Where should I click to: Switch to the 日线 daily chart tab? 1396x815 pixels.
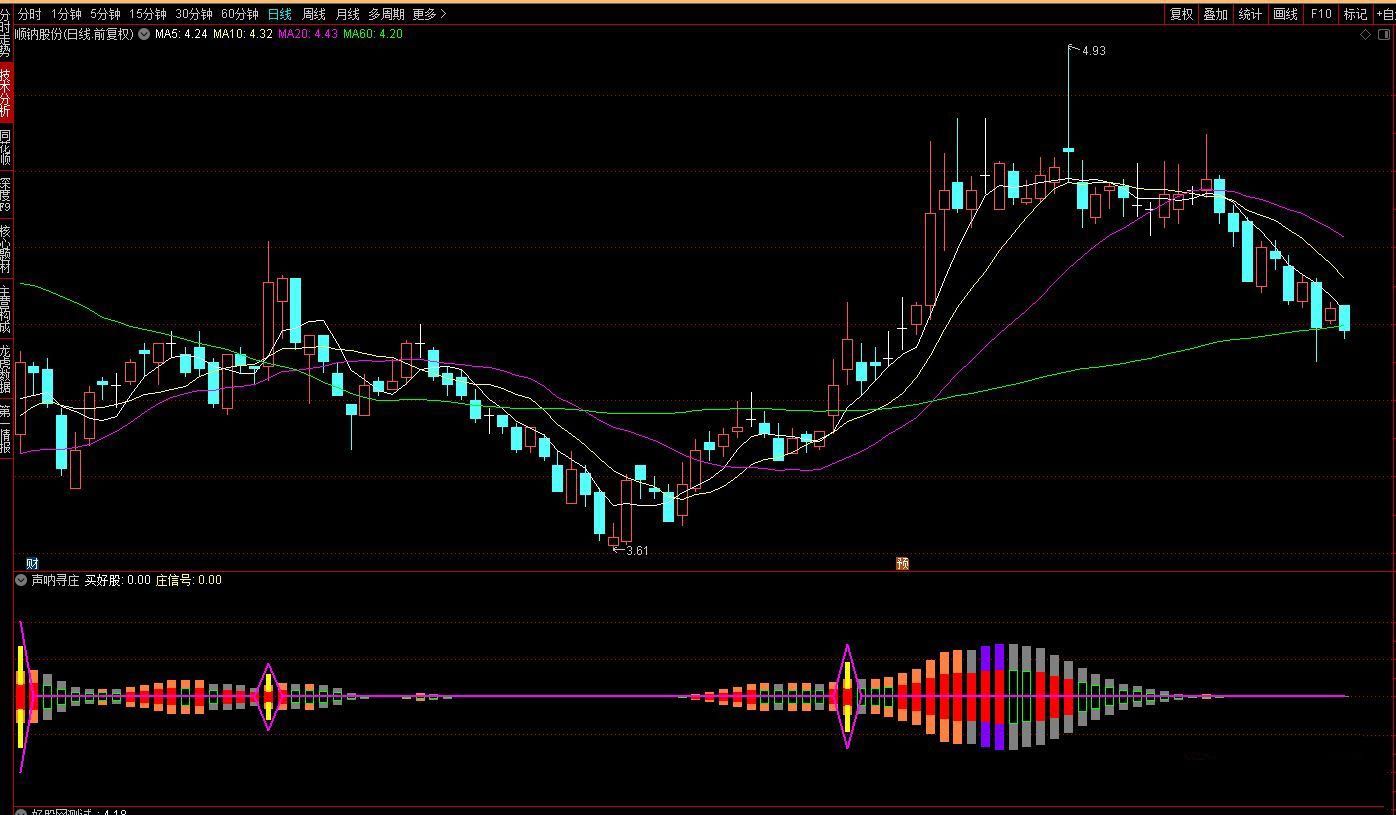280,14
